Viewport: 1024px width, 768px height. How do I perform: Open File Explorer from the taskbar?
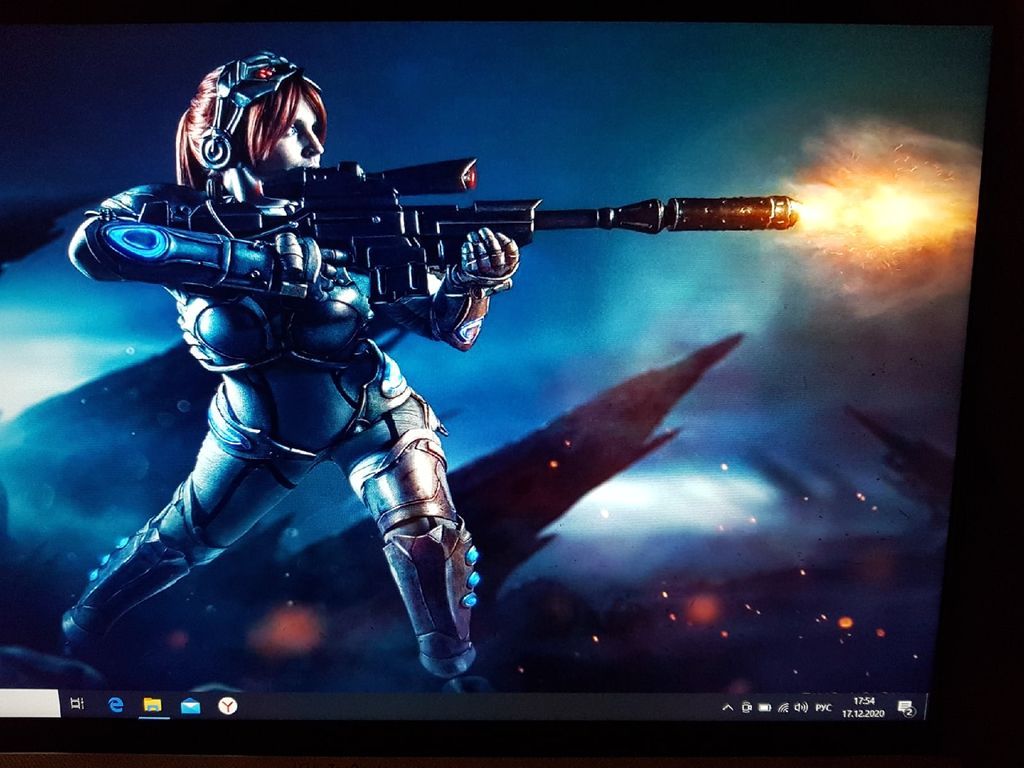tap(153, 705)
